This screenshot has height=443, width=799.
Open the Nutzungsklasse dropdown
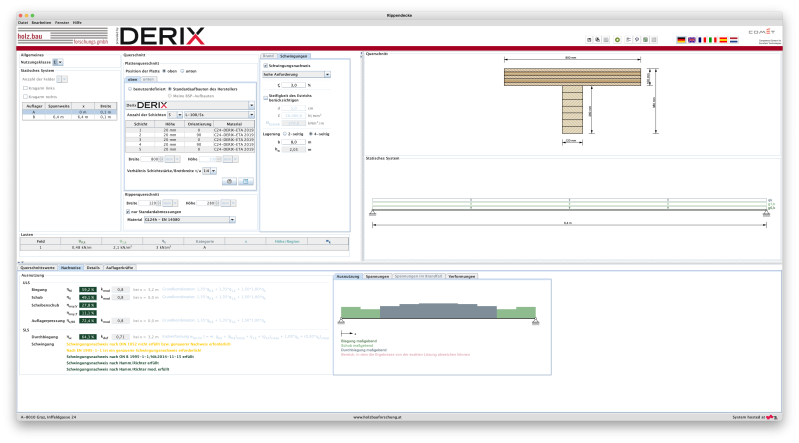(x=59, y=62)
